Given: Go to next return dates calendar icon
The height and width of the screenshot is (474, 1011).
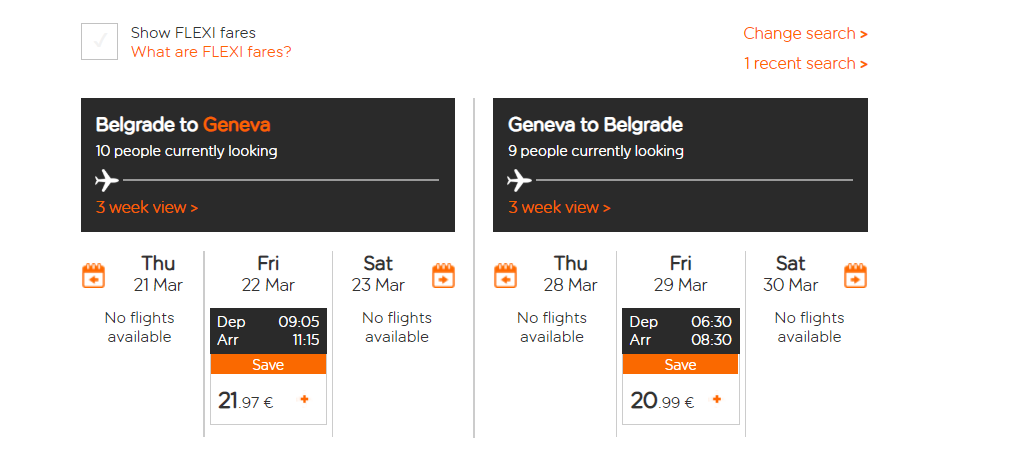Looking at the screenshot, I should click(856, 275).
